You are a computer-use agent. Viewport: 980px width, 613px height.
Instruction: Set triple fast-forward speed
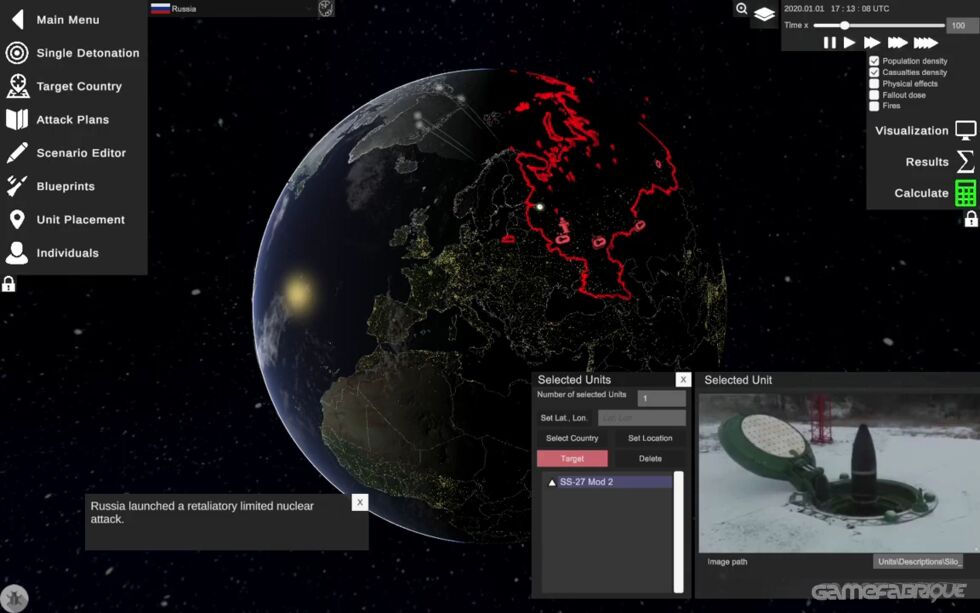(x=898, y=42)
